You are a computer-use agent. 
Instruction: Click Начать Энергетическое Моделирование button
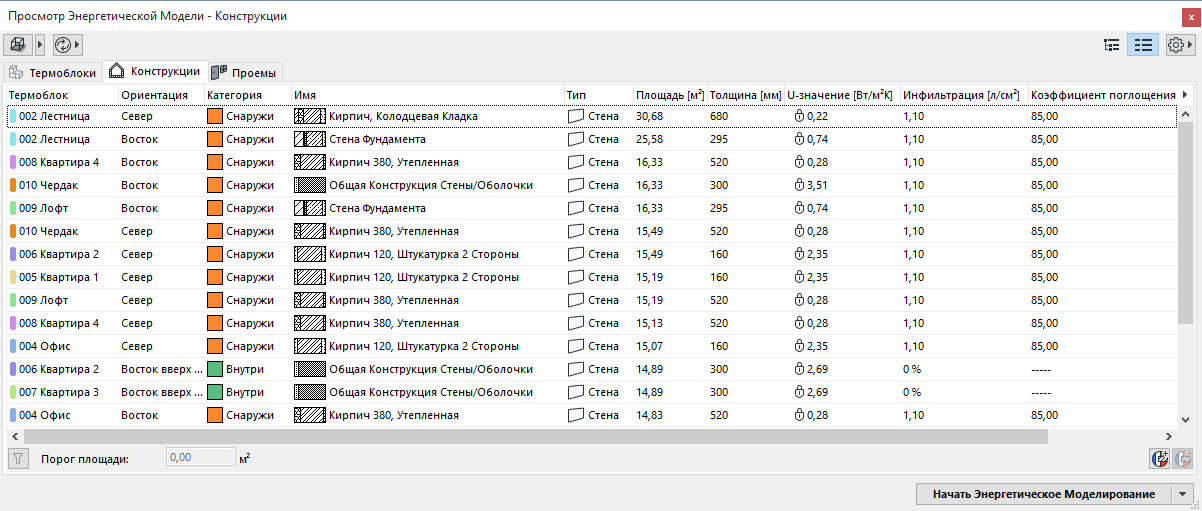coord(1044,494)
